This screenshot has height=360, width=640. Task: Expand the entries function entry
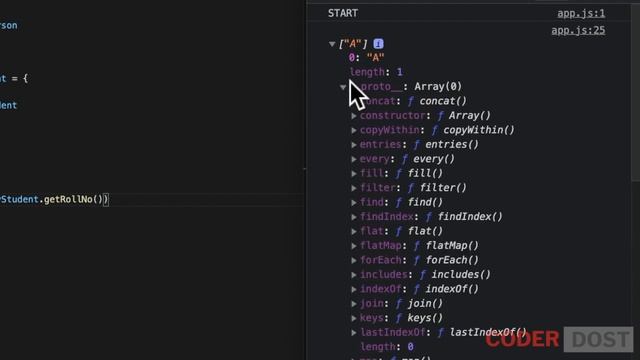[x=354, y=145]
